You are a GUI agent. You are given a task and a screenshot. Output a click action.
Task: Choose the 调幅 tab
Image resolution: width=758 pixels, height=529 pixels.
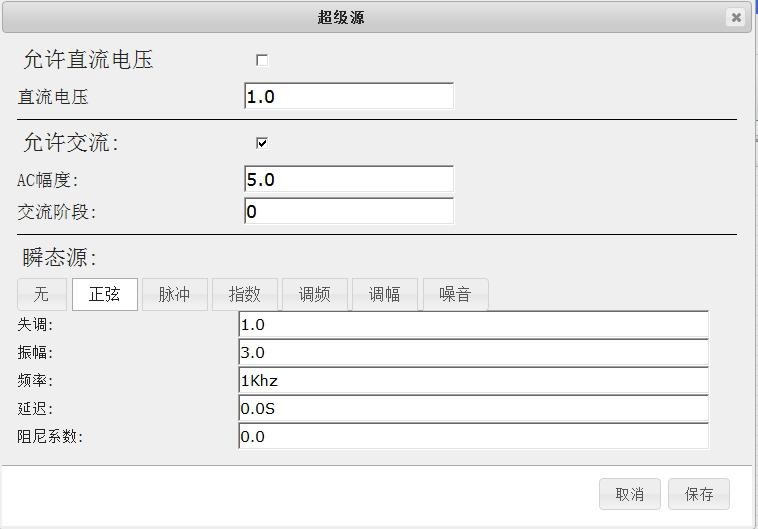(385, 294)
